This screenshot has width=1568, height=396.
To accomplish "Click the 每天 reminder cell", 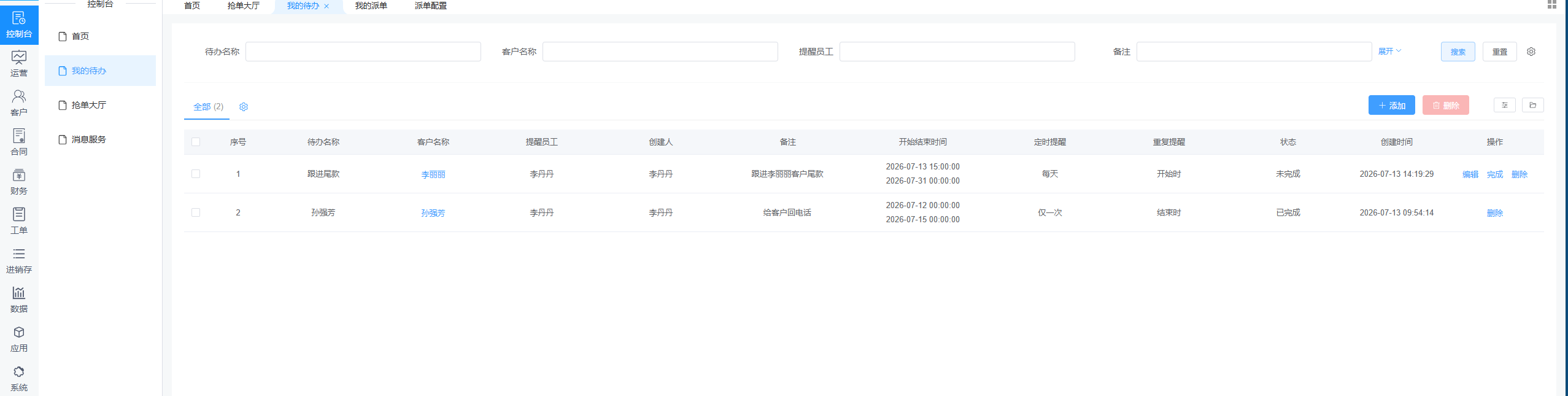I will coord(1050,174).
